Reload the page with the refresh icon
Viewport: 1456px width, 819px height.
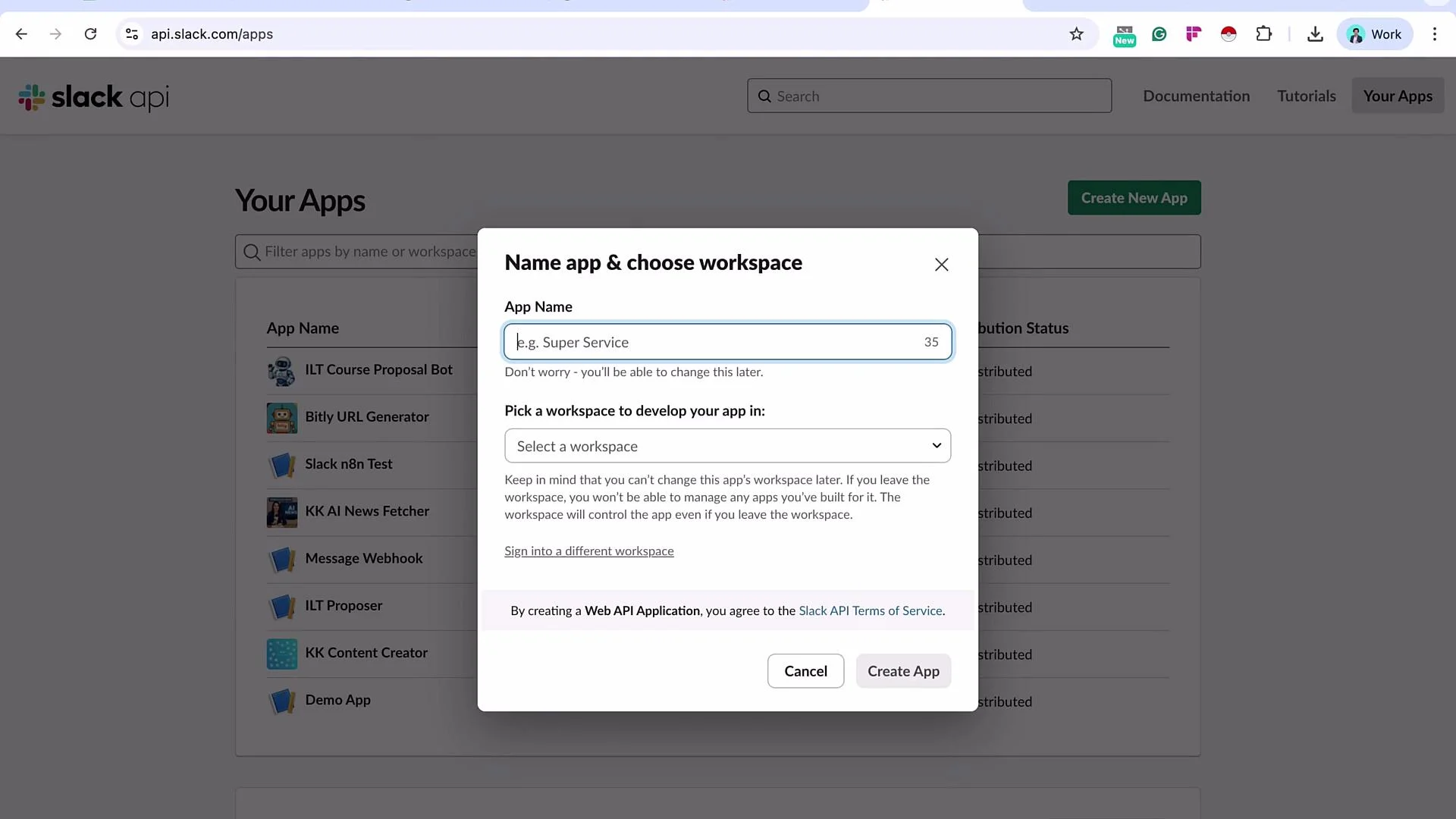pyautogui.click(x=90, y=34)
